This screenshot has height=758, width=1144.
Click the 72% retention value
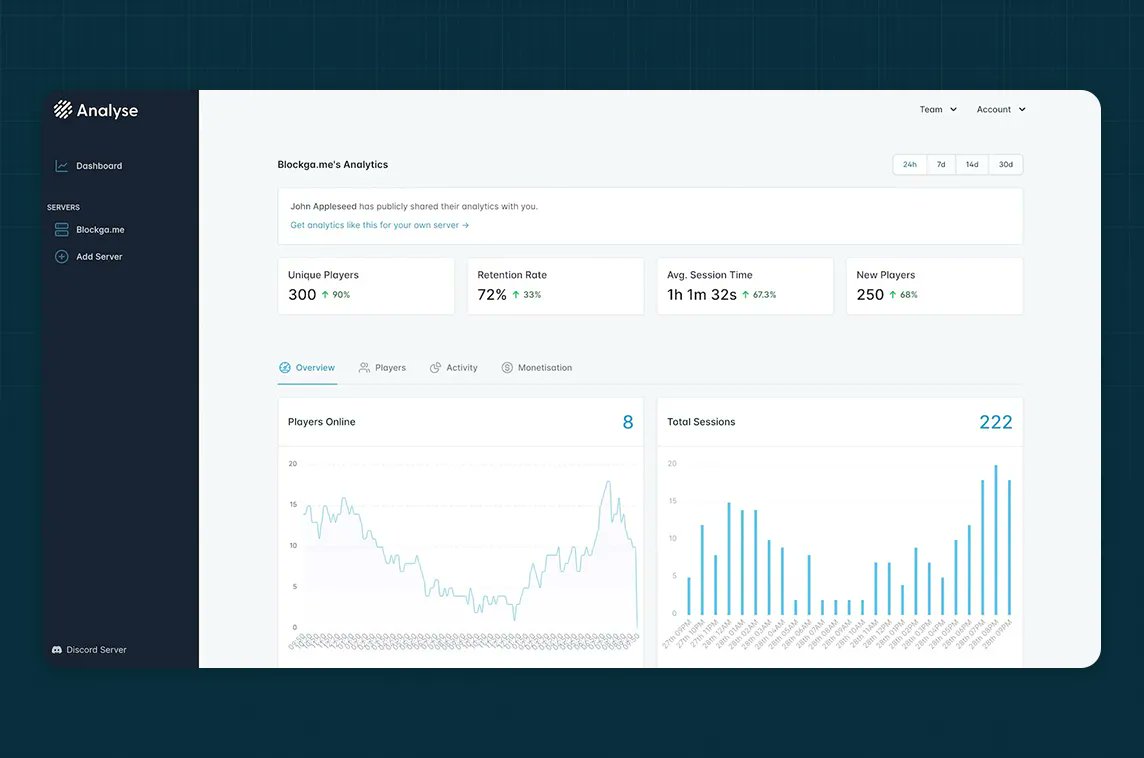(492, 295)
